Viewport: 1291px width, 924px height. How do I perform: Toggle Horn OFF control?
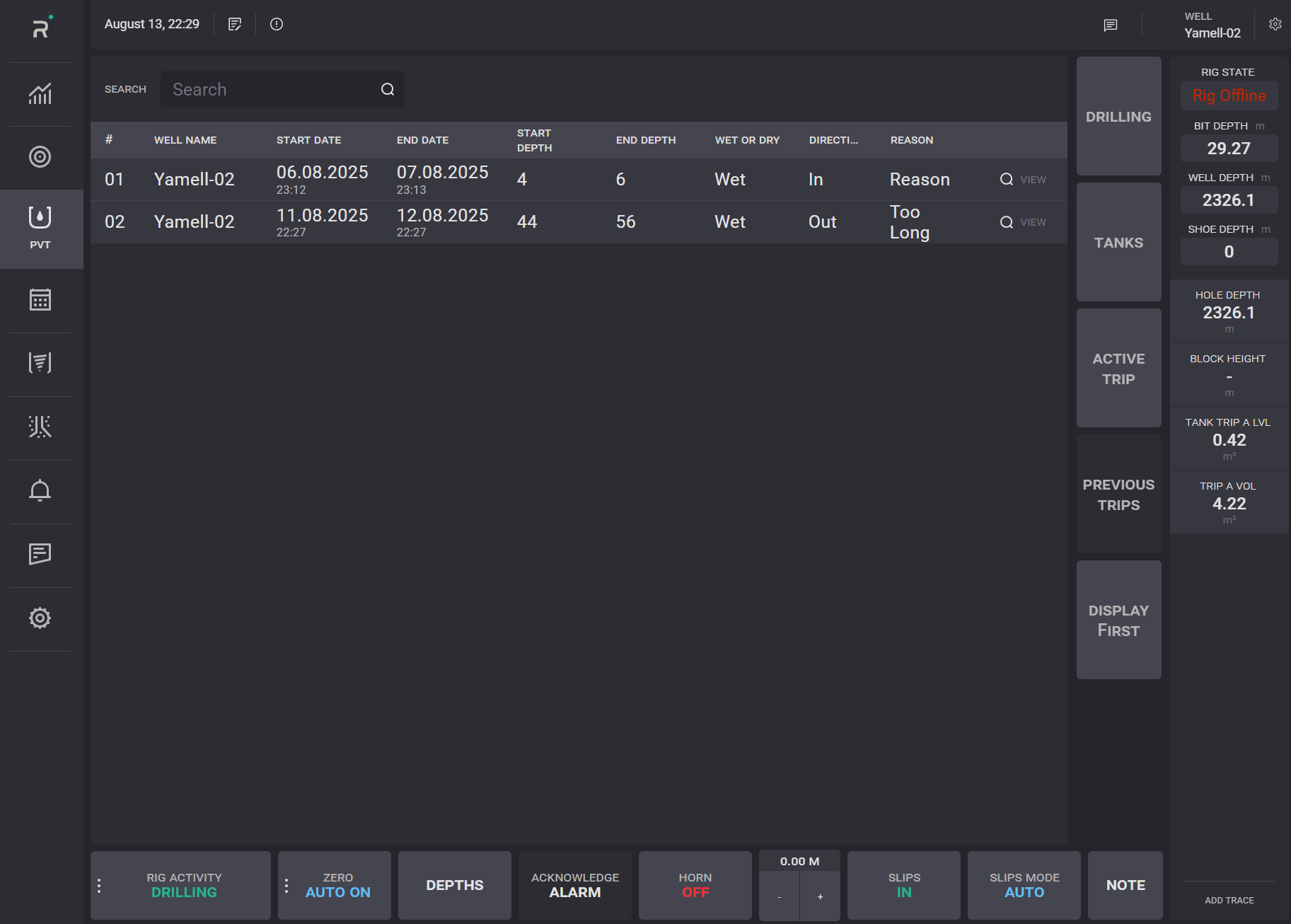[x=695, y=885]
